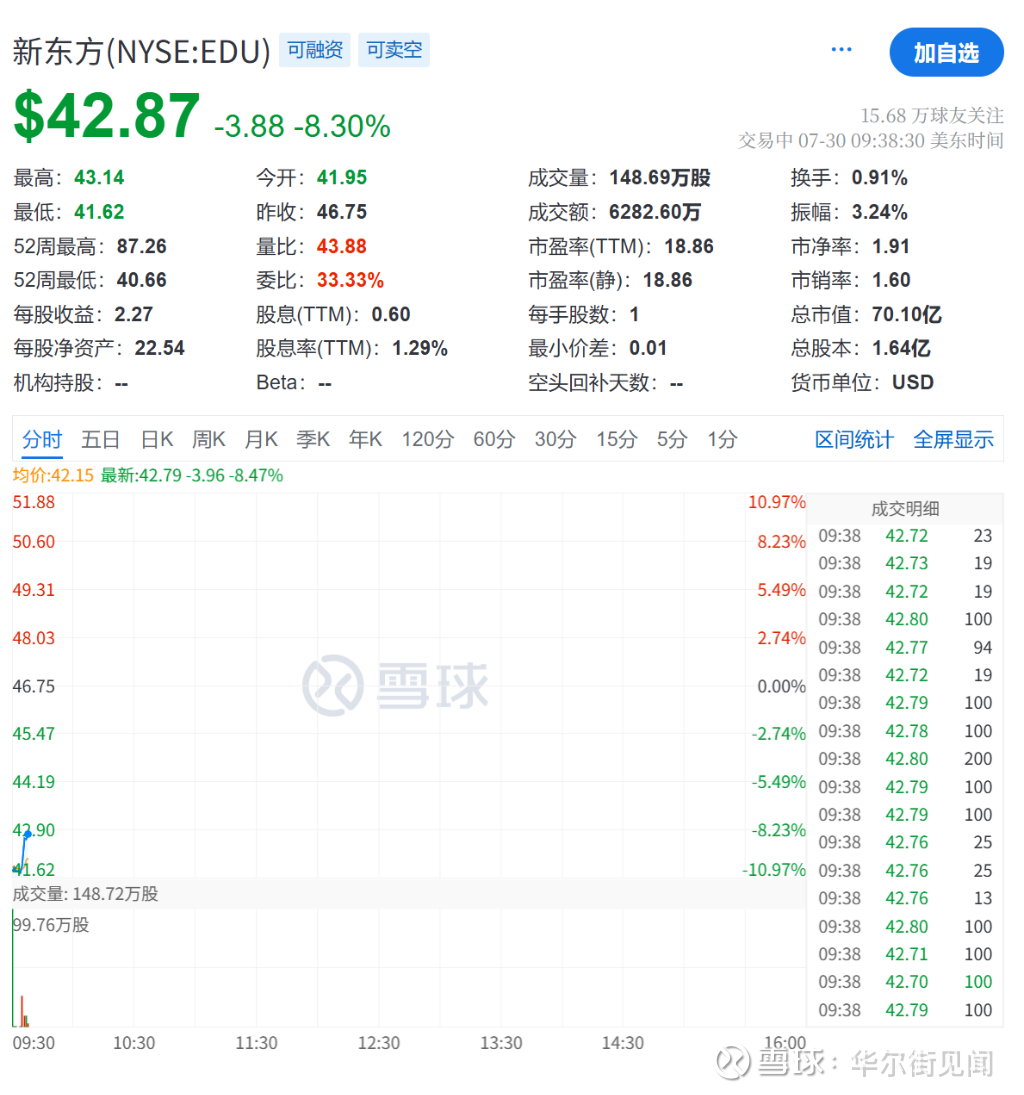Viewport: 1024px width, 1095px height.
Task: Click the trade row with price 42.70
Action: pyautogui.click(x=905, y=982)
